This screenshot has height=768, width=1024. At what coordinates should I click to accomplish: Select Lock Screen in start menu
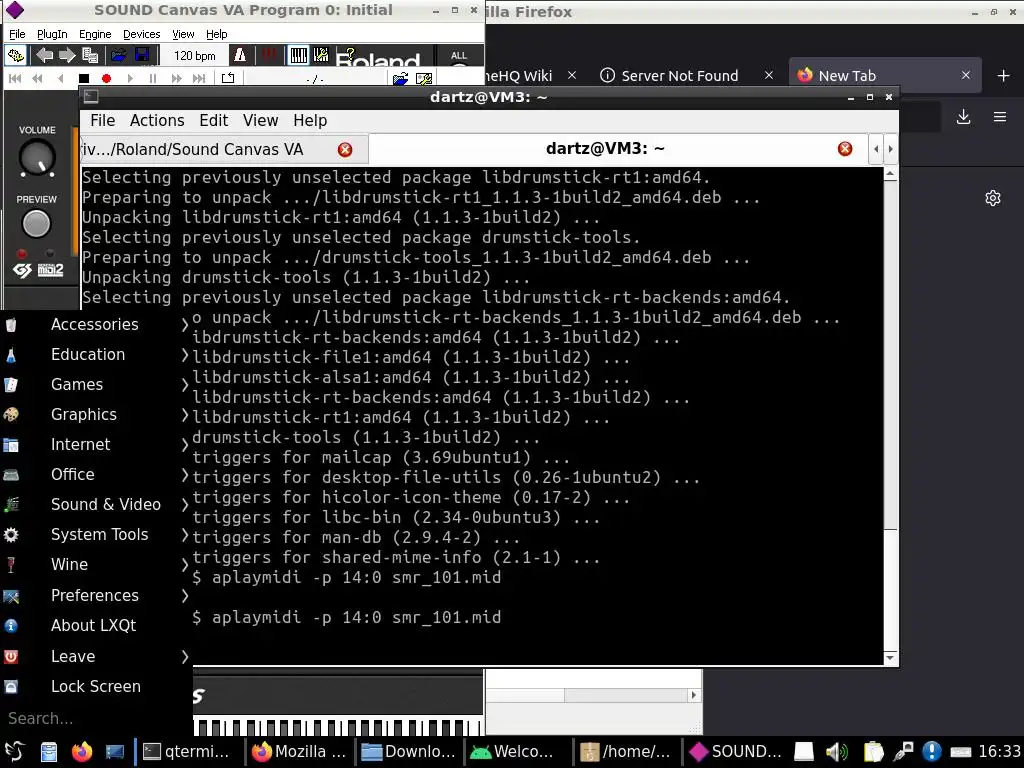coord(96,686)
